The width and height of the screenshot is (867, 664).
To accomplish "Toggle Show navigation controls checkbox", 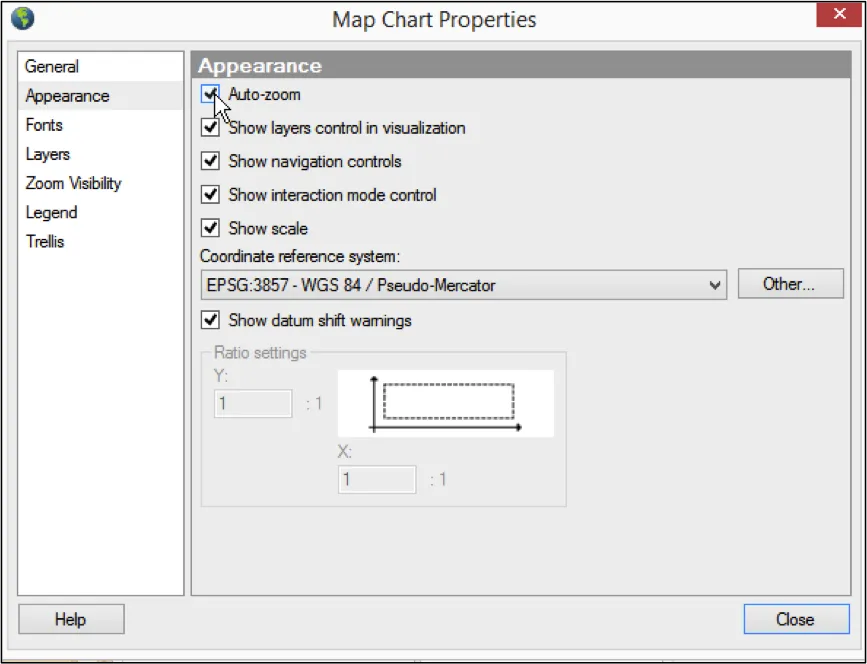I will 210,161.
